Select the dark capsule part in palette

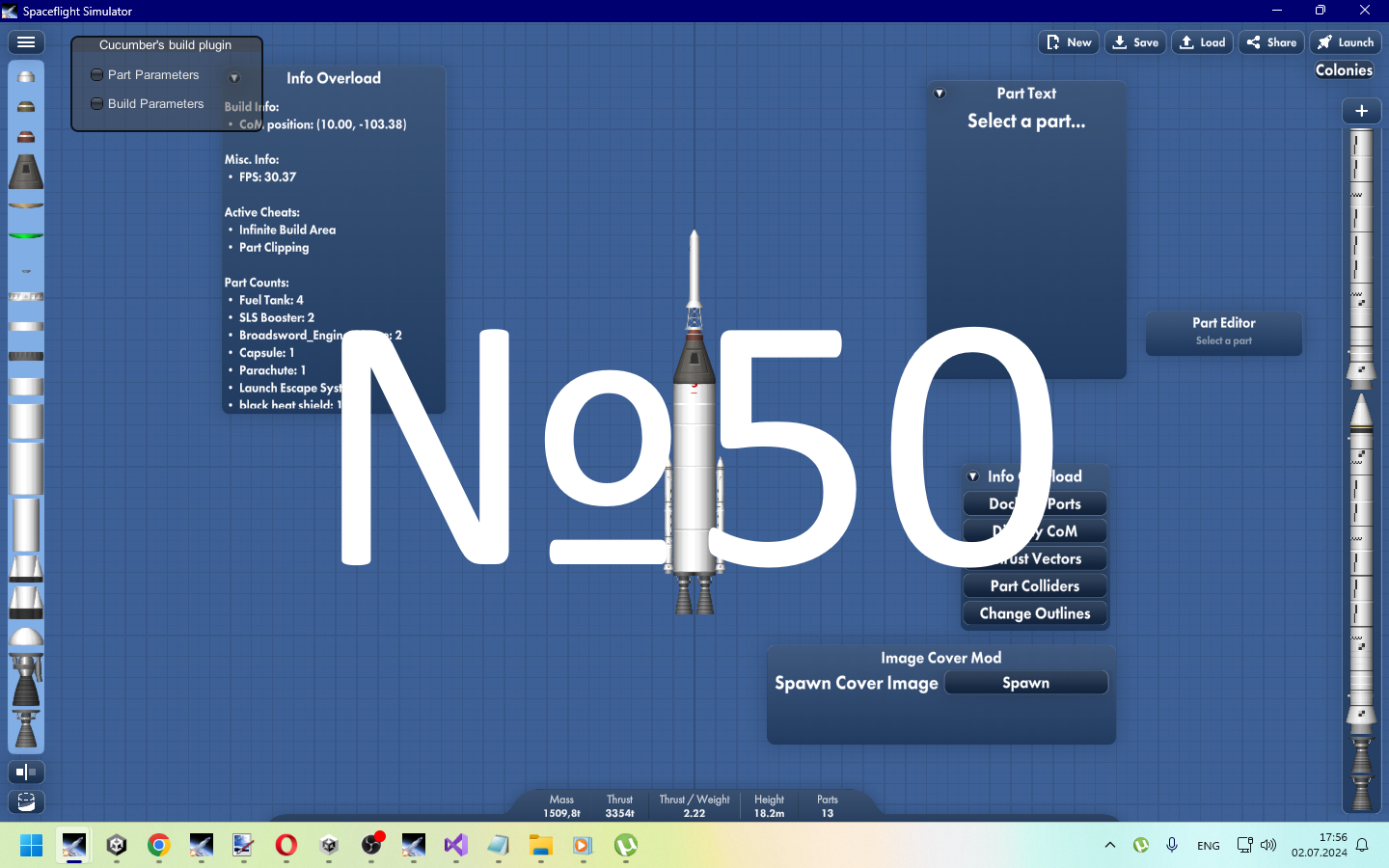click(x=26, y=172)
